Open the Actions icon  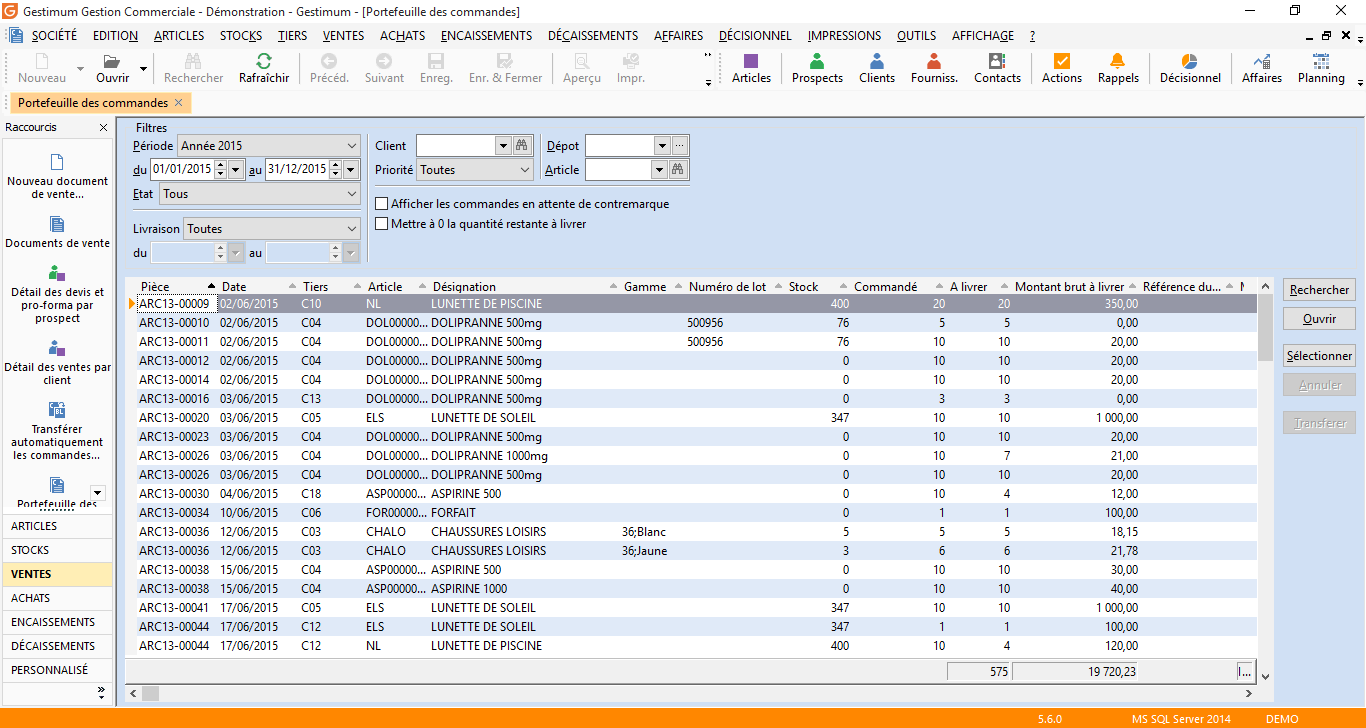tap(1062, 61)
